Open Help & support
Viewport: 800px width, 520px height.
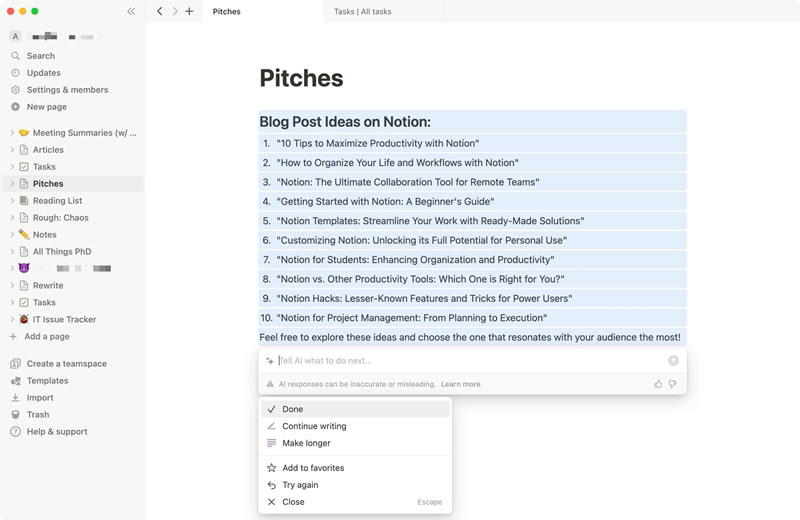click(x=73, y=432)
